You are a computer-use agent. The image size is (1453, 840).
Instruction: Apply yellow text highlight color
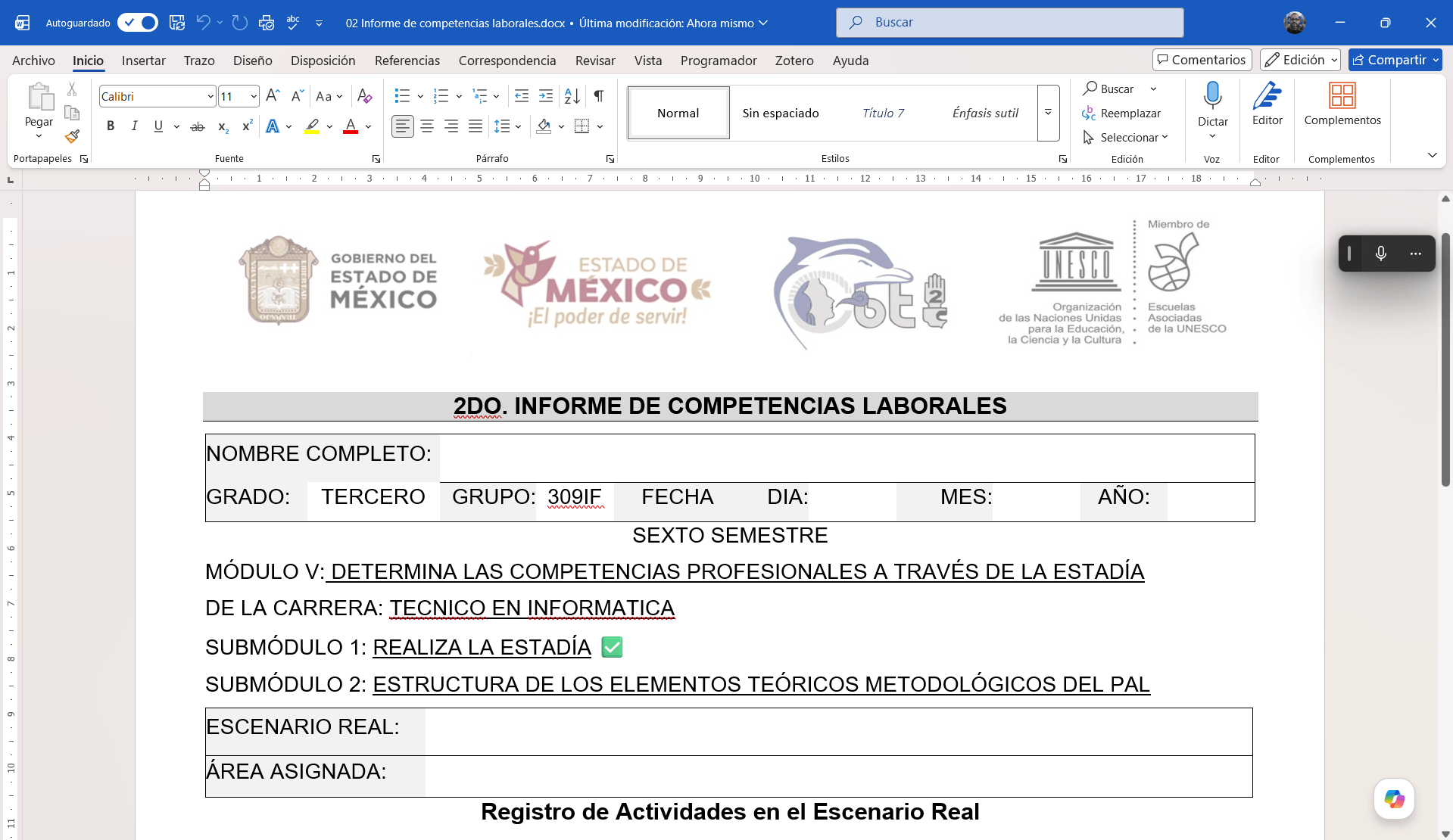(x=312, y=126)
